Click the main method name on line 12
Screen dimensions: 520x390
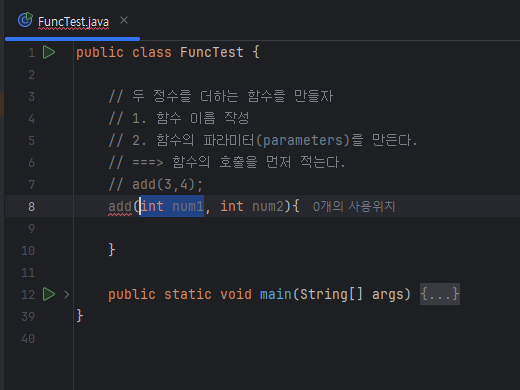coord(275,294)
